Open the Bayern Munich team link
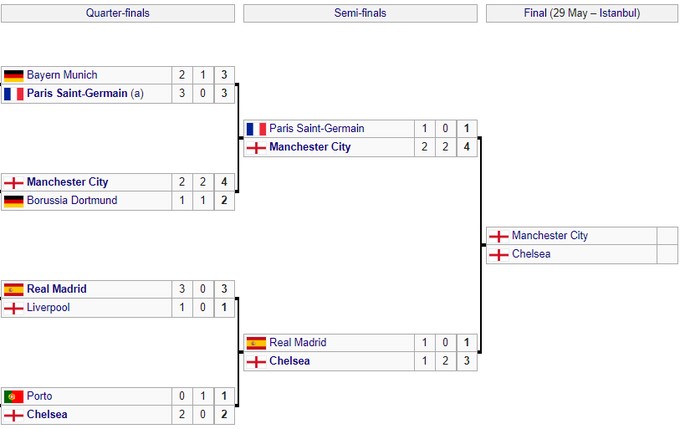 (x=62, y=75)
